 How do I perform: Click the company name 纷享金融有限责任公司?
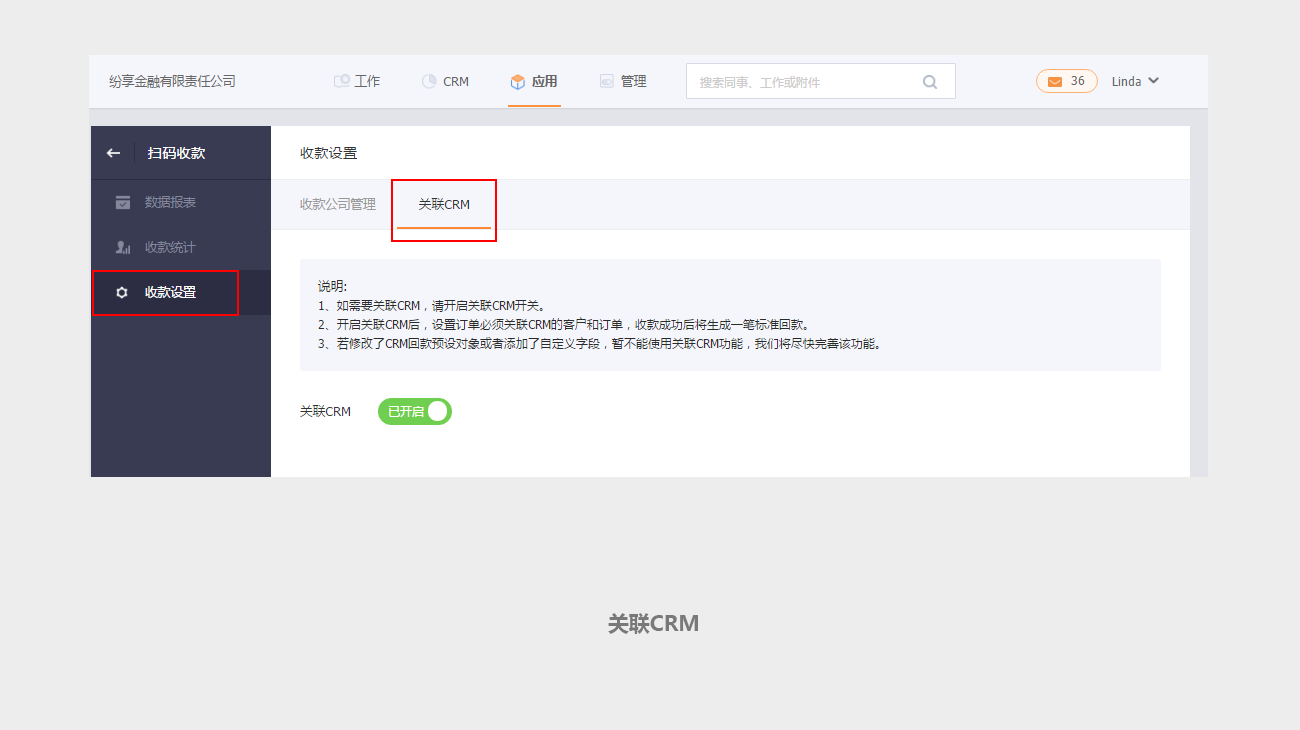click(172, 82)
